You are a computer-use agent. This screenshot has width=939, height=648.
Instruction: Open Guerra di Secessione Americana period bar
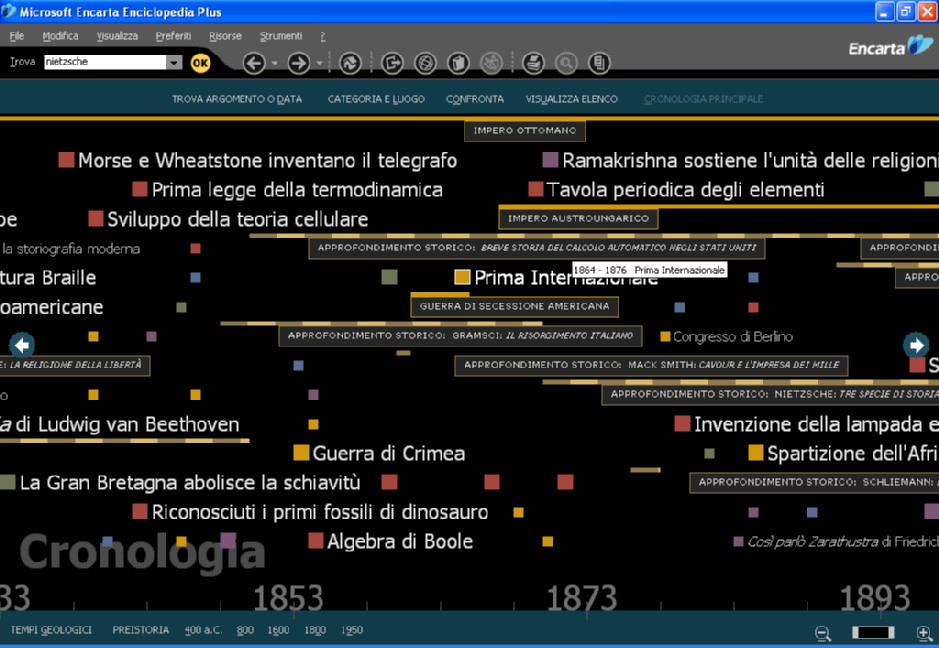[x=514, y=306]
